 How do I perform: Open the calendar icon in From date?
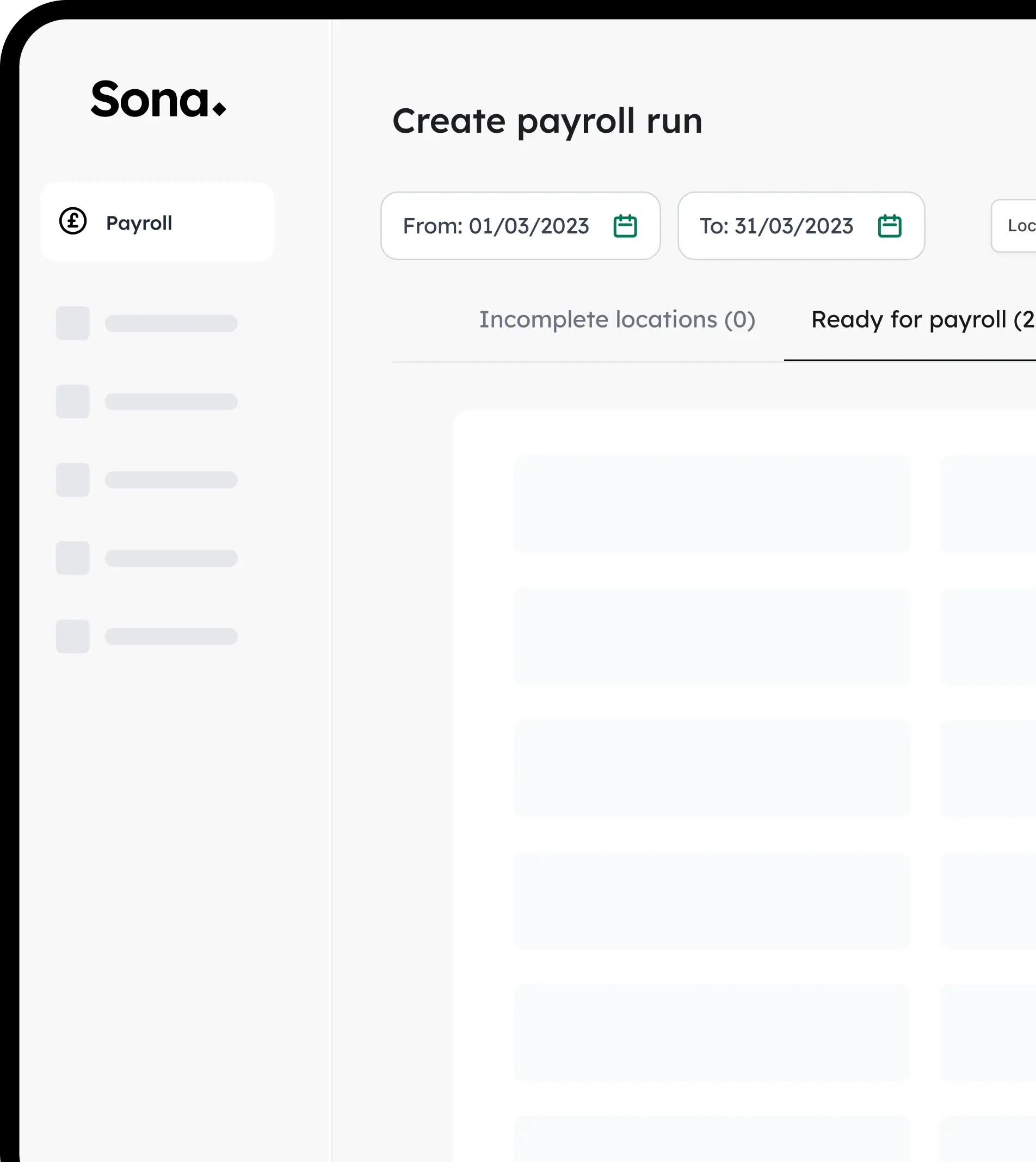625,226
